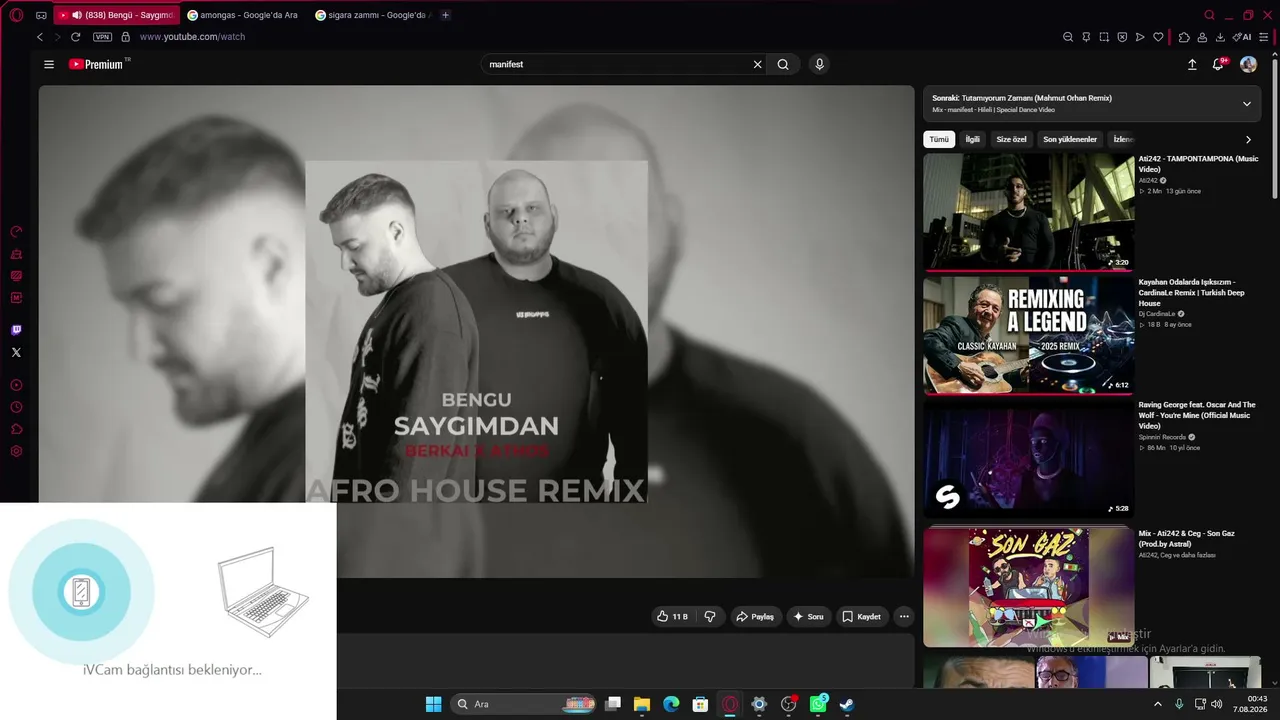
Task: Open the Ati242 TAMPONTAMPONA video thumbnail
Action: click(x=1029, y=212)
